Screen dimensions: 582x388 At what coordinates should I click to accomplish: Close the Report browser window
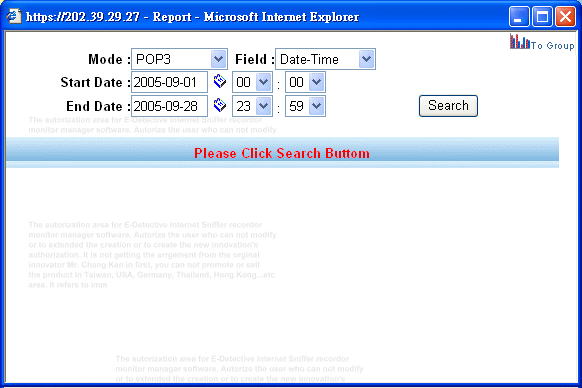[x=565, y=17]
